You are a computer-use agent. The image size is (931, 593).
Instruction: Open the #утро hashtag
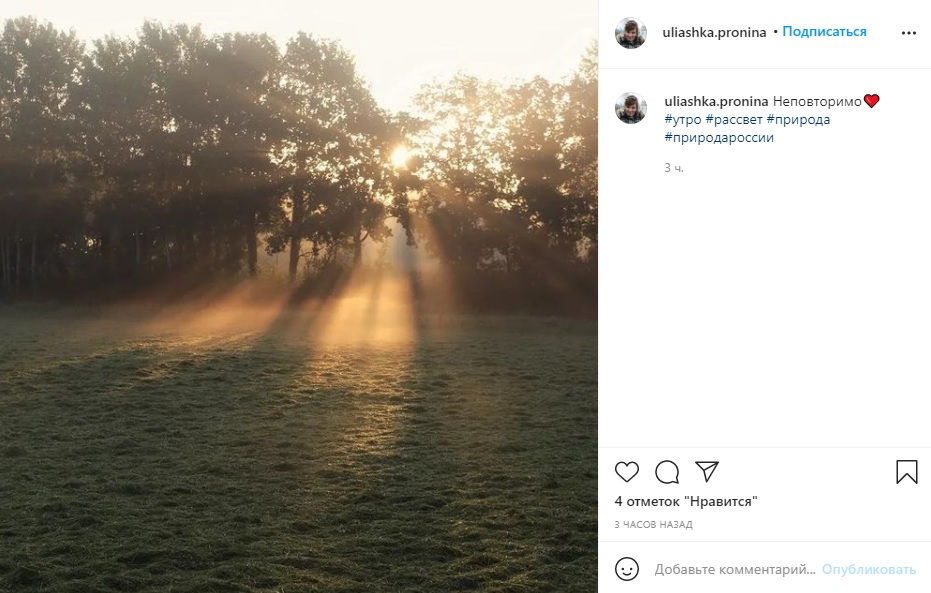[x=683, y=119]
